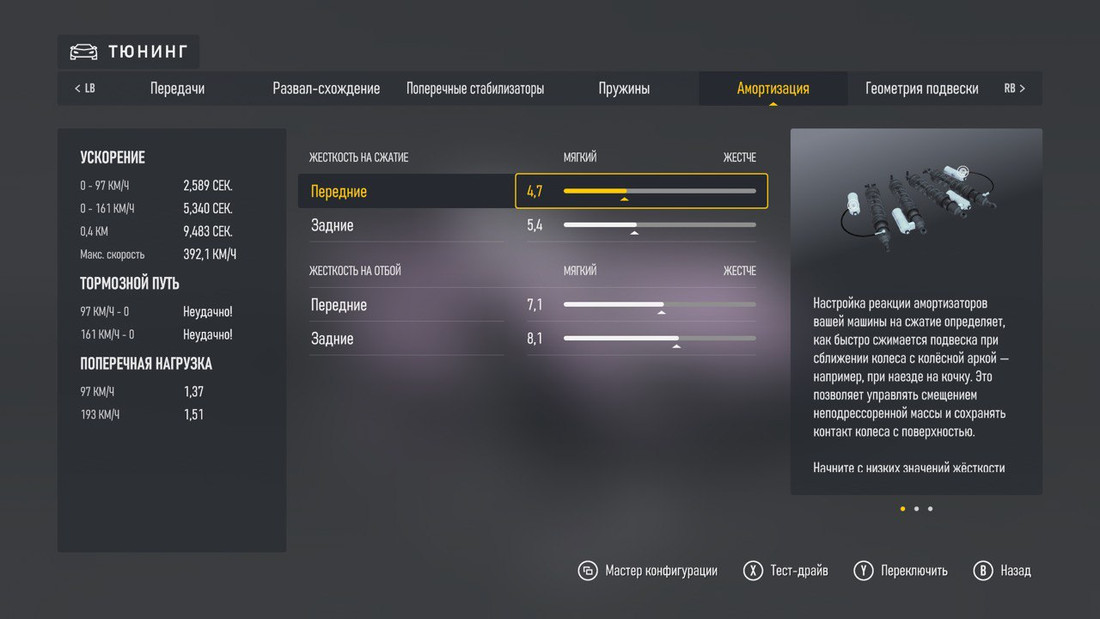The image size is (1100, 619).
Task: Click the Назад label
Action: point(1016,571)
